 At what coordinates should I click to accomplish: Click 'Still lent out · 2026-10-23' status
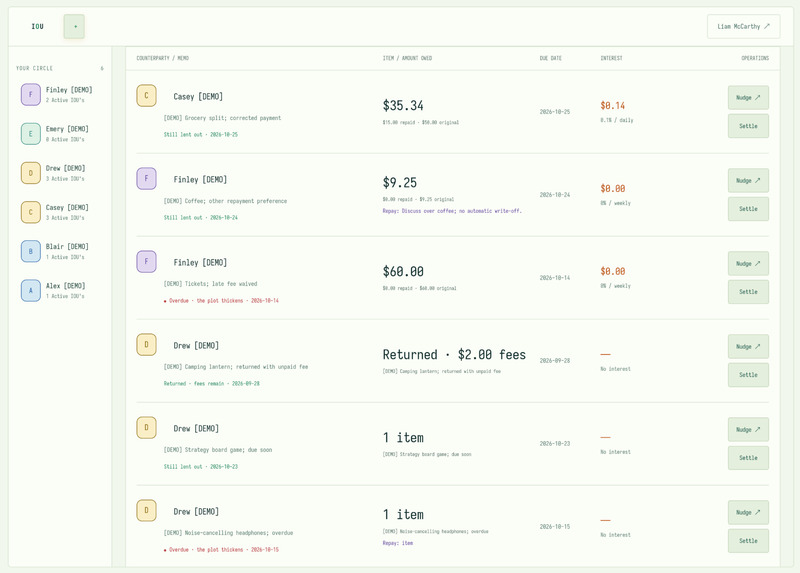201,466
